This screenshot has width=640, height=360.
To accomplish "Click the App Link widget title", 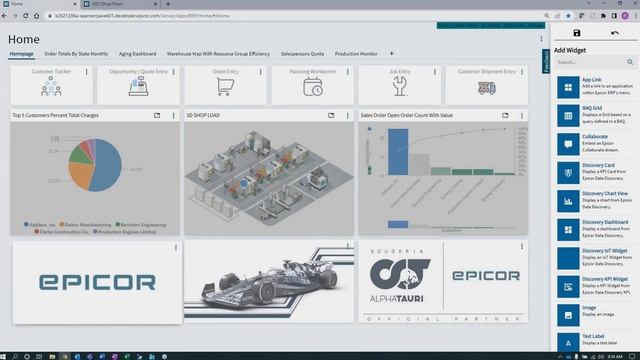I will 591,80.
